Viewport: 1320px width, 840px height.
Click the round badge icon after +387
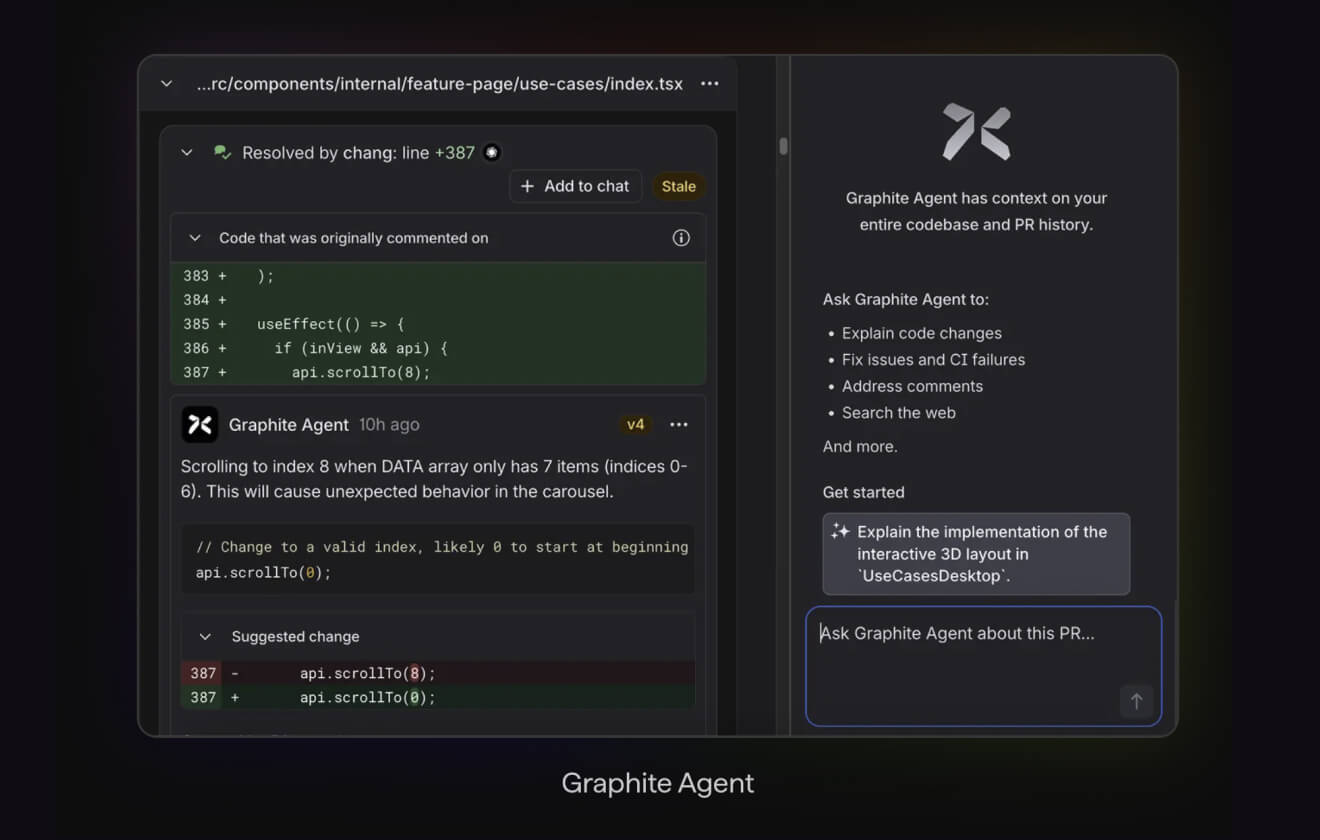click(491, 153)
